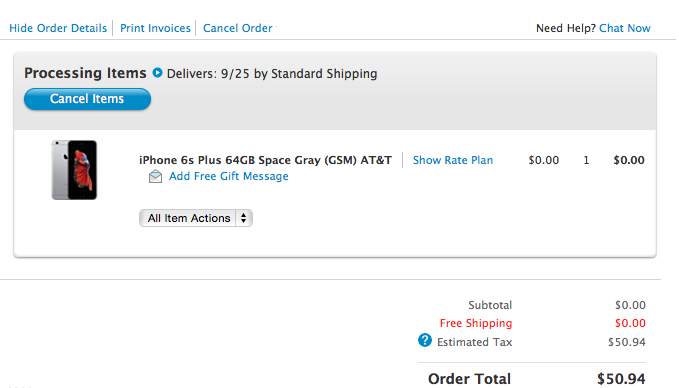Click the red Free Shipping label

coord(476,323)
